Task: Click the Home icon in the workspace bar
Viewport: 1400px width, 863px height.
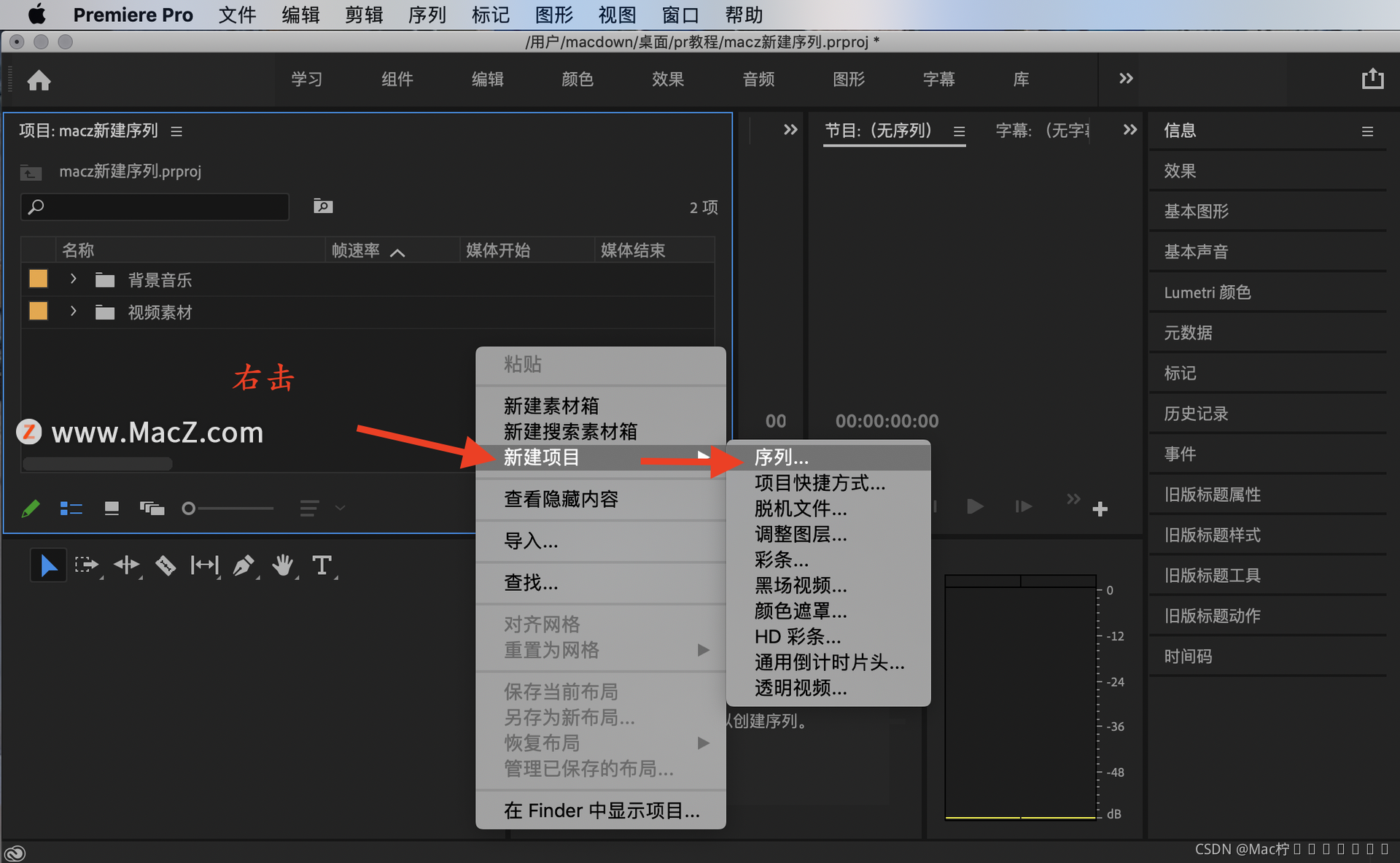Action: click(x=39, y=80)
